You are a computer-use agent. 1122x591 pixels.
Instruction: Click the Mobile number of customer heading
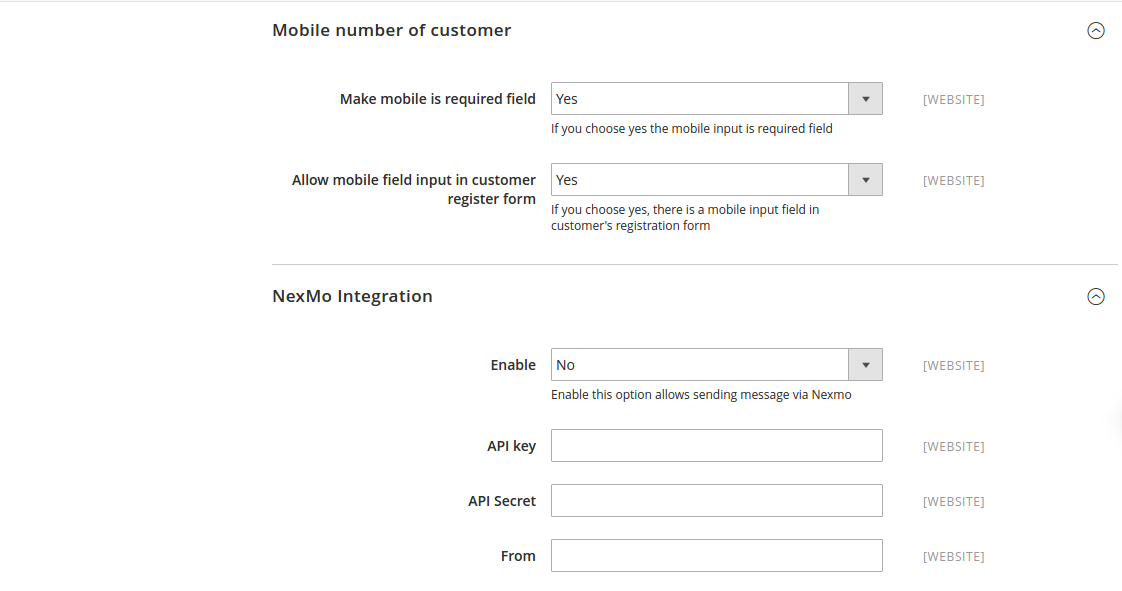click(x=391, y=31)
